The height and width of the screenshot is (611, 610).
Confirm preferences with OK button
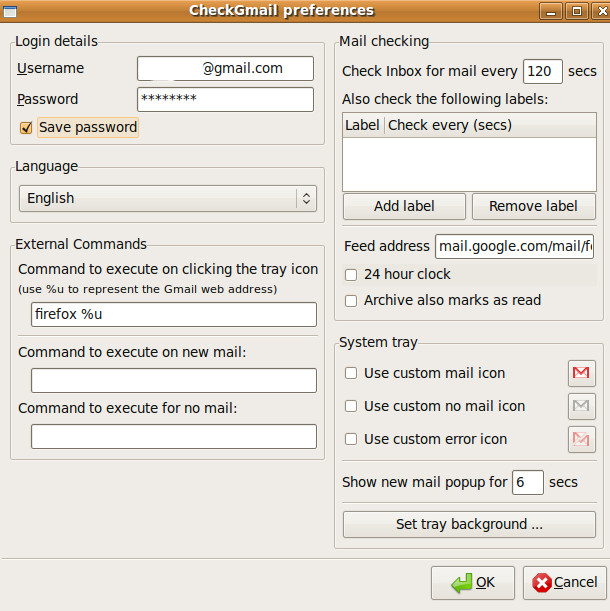pyautogui.click(x=473, y=583)
